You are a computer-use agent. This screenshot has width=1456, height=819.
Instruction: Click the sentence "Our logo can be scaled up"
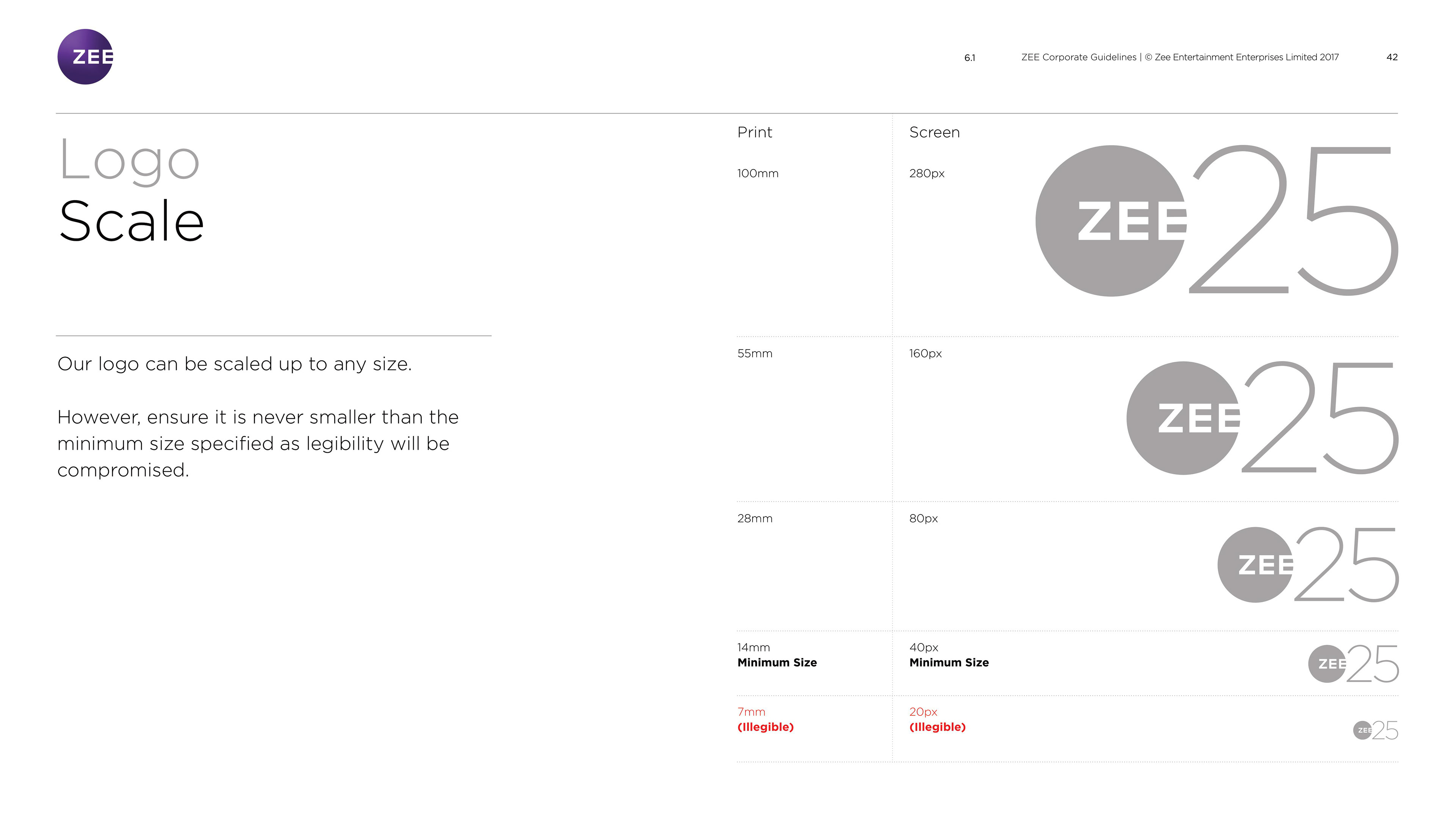[x=234, y=364]
